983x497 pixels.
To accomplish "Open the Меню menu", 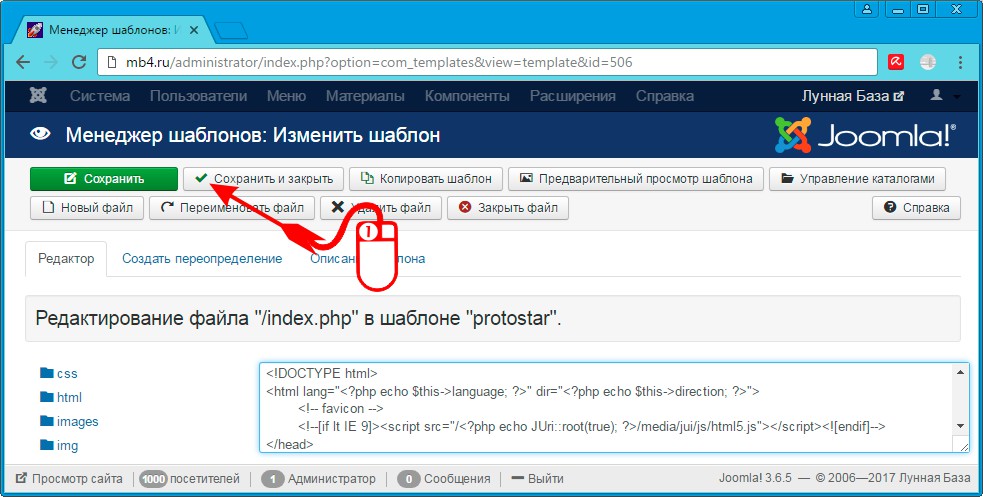I will 286,96.
